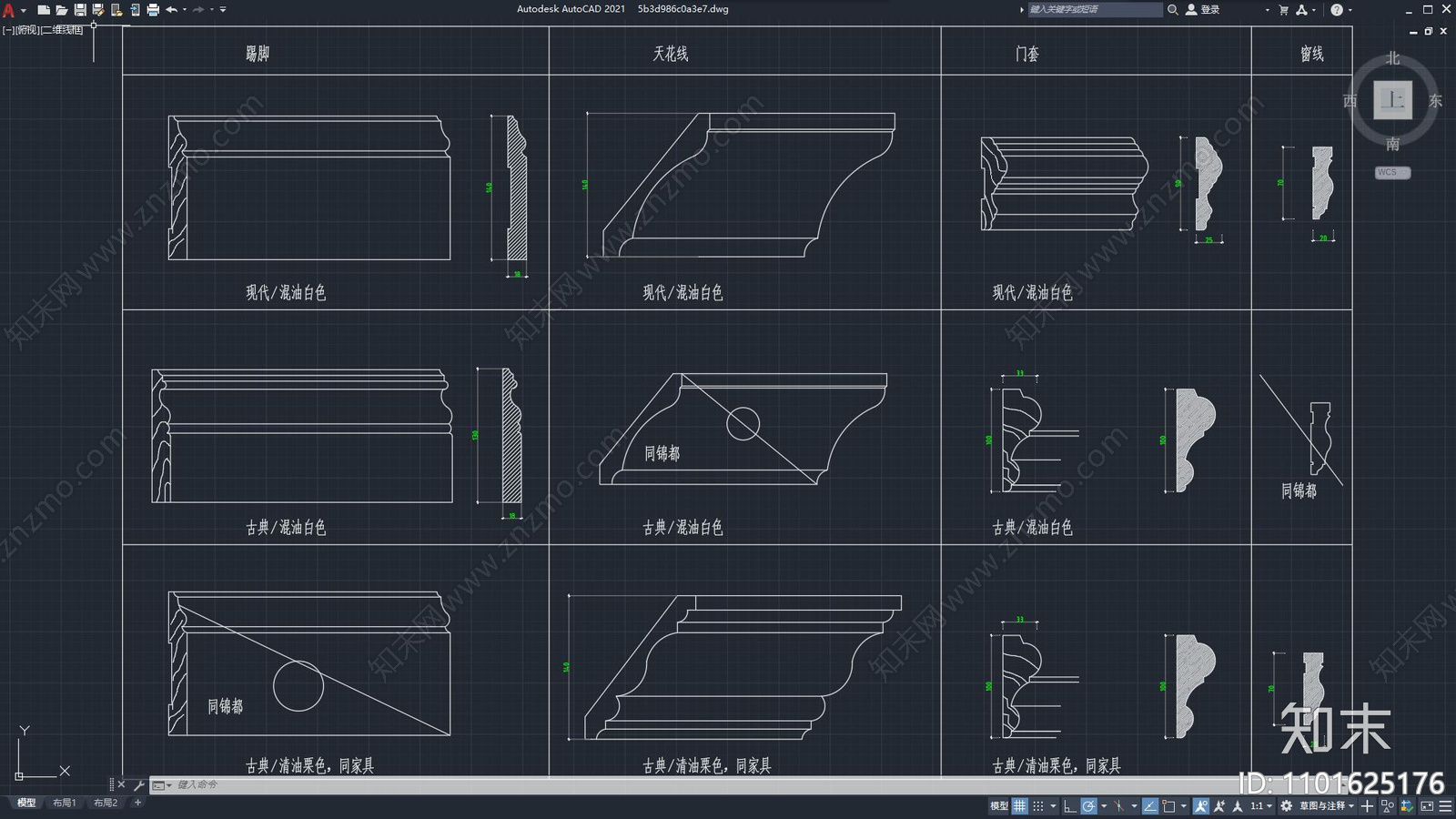Click 东 on the ViewCube compass
This screenshot has width=1456, height=819.
click(1435, 101)
